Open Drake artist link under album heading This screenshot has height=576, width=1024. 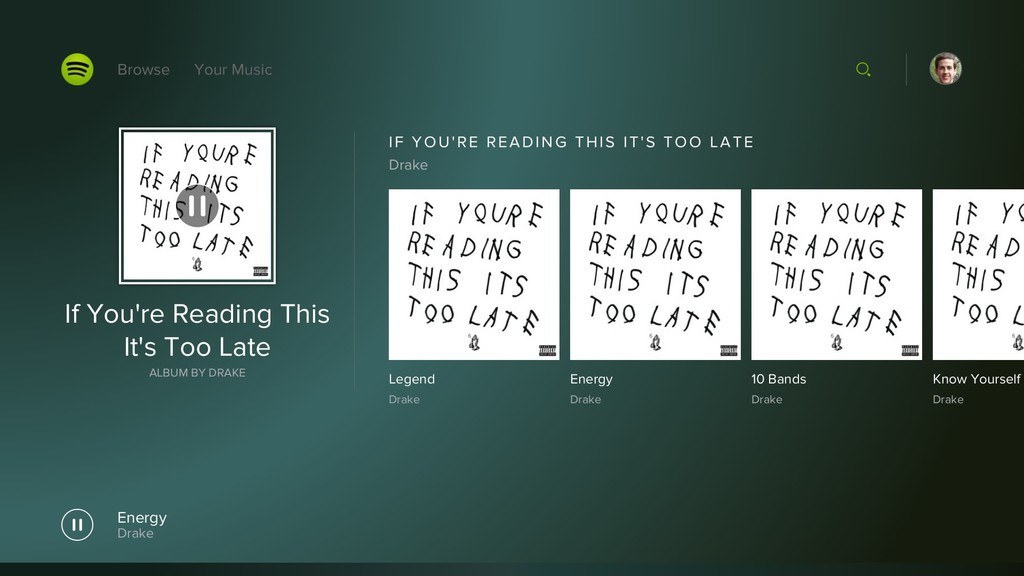coord(408,165)
